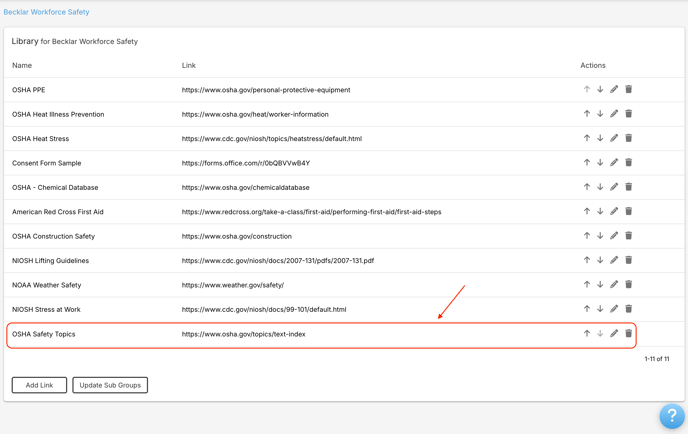This screenshot has height=434, width=688.
Task: Click the Link column header
Action: [x=189, y=65]
